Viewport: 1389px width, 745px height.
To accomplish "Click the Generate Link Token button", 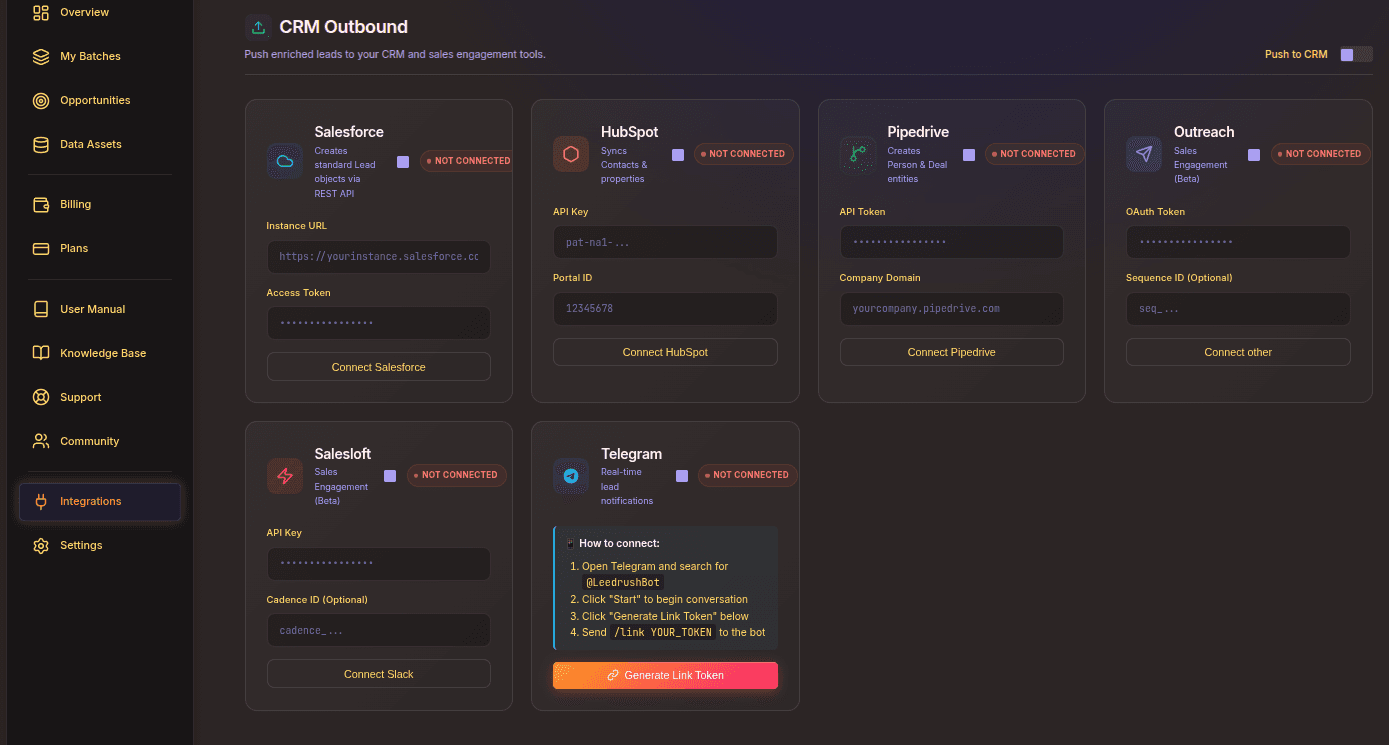I will coord(665,675).
